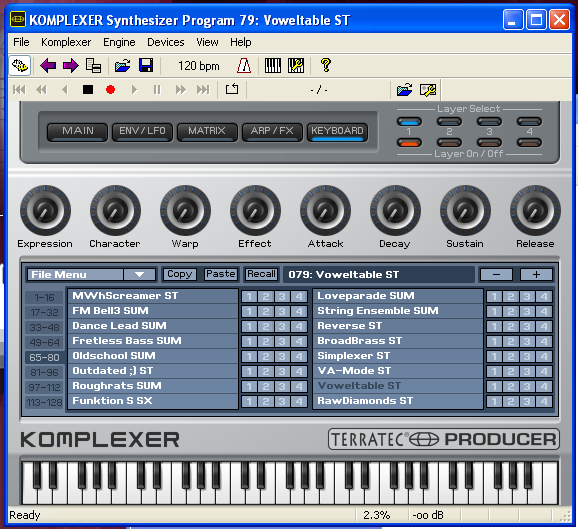This screenshot has height=529, width=578.
Task: Click the Release knob
Action: [535, 210]
